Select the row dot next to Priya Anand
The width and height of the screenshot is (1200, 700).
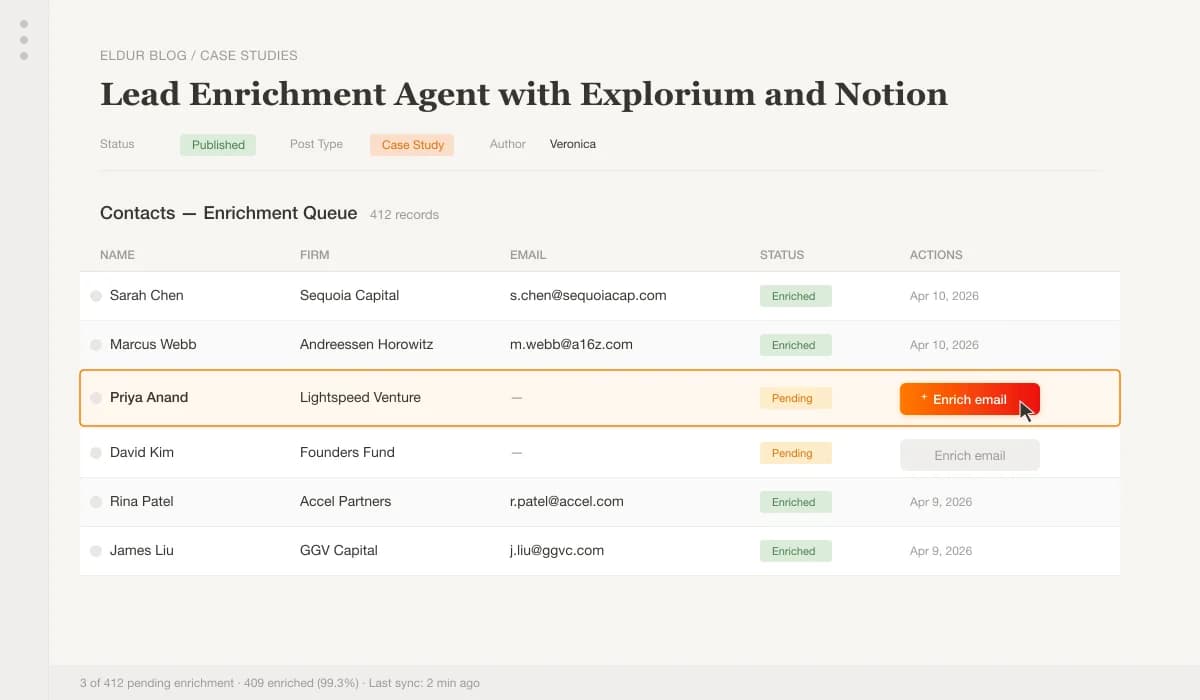(x=96, y=398)
